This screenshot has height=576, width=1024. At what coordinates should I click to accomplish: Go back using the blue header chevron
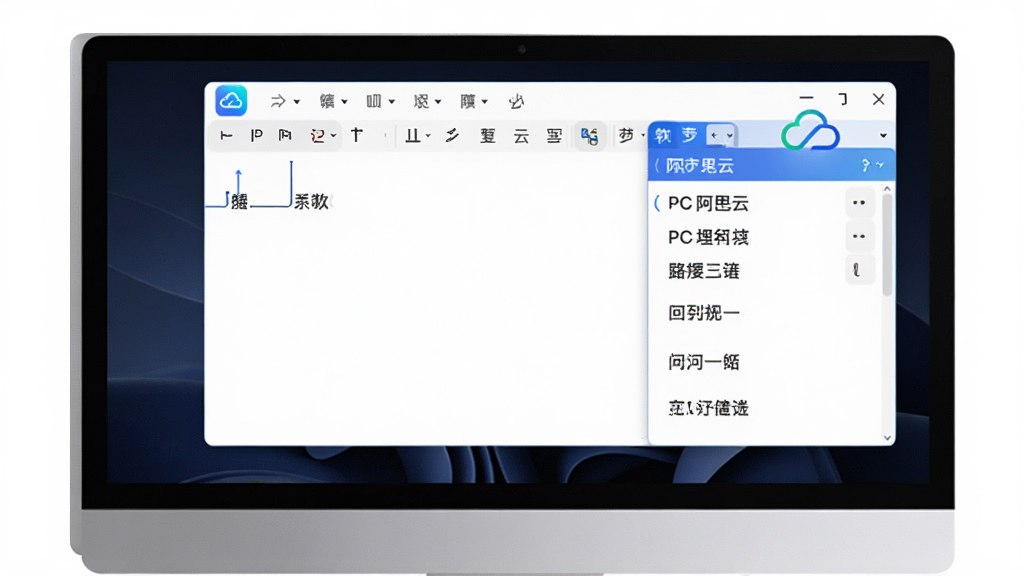(657, 166)
